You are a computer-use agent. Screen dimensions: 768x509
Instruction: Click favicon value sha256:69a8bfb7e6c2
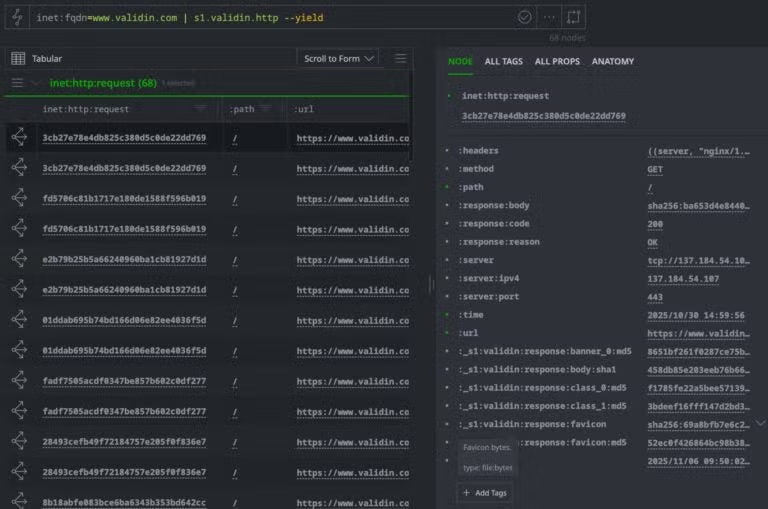[698, 425]
